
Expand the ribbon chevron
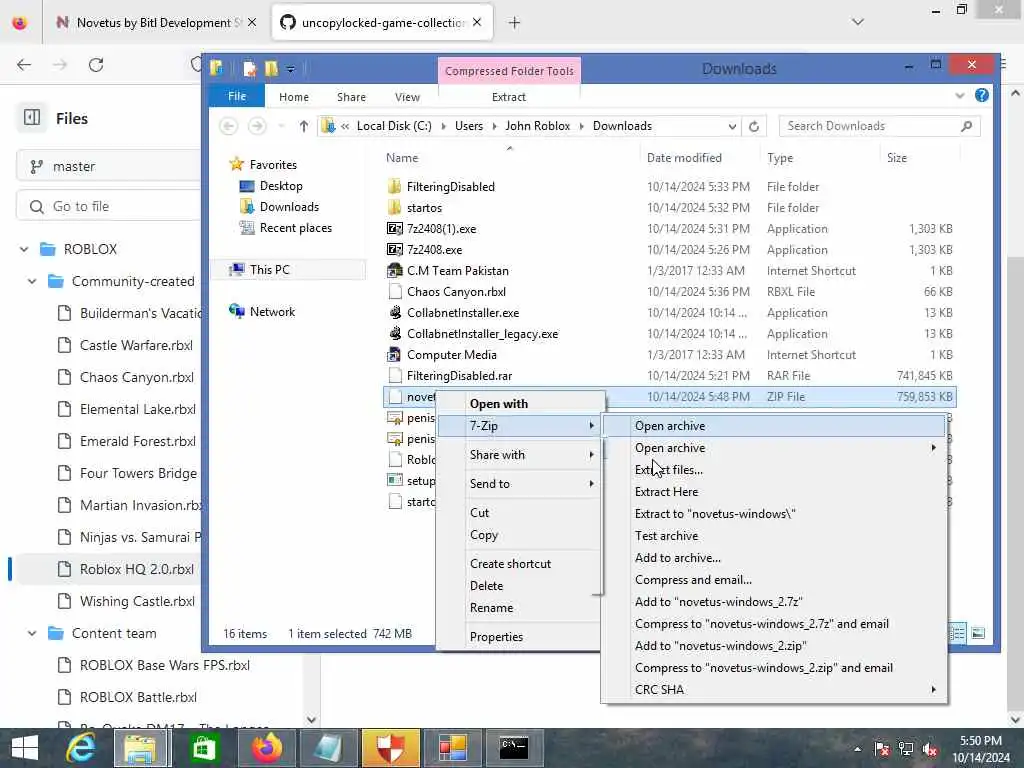coord(959,96)
